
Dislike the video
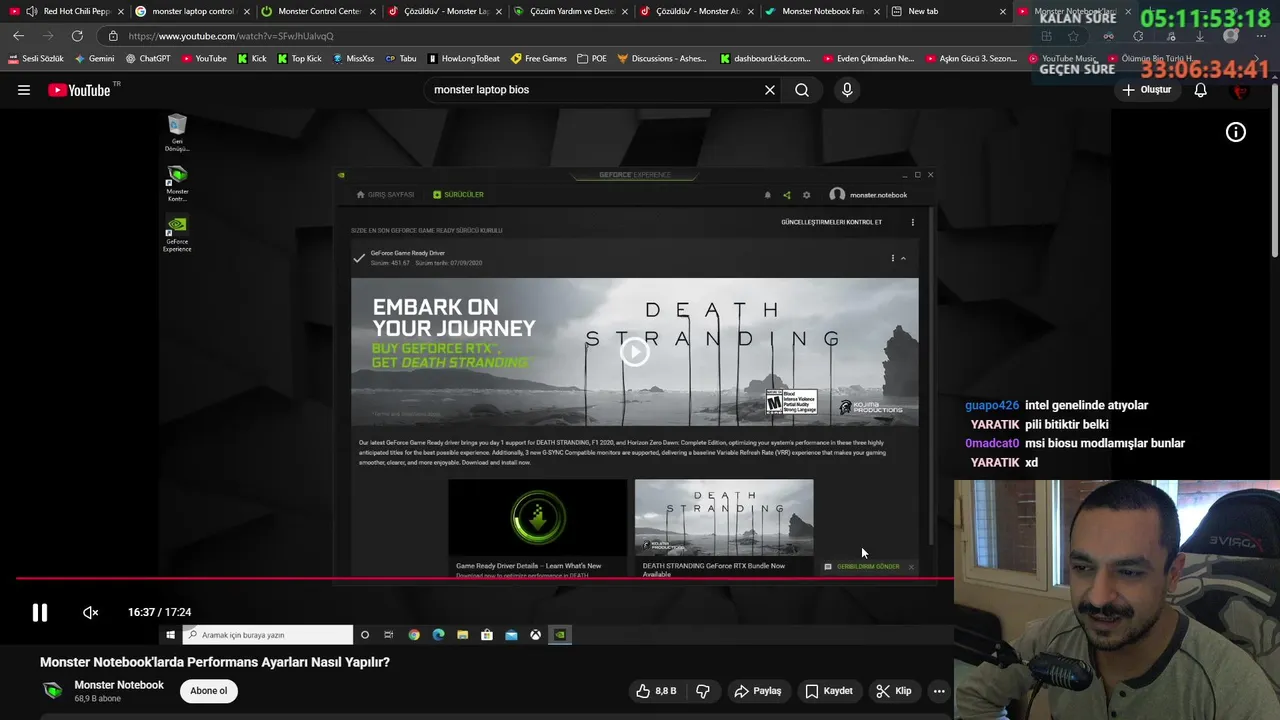click(x=702, y=691)
